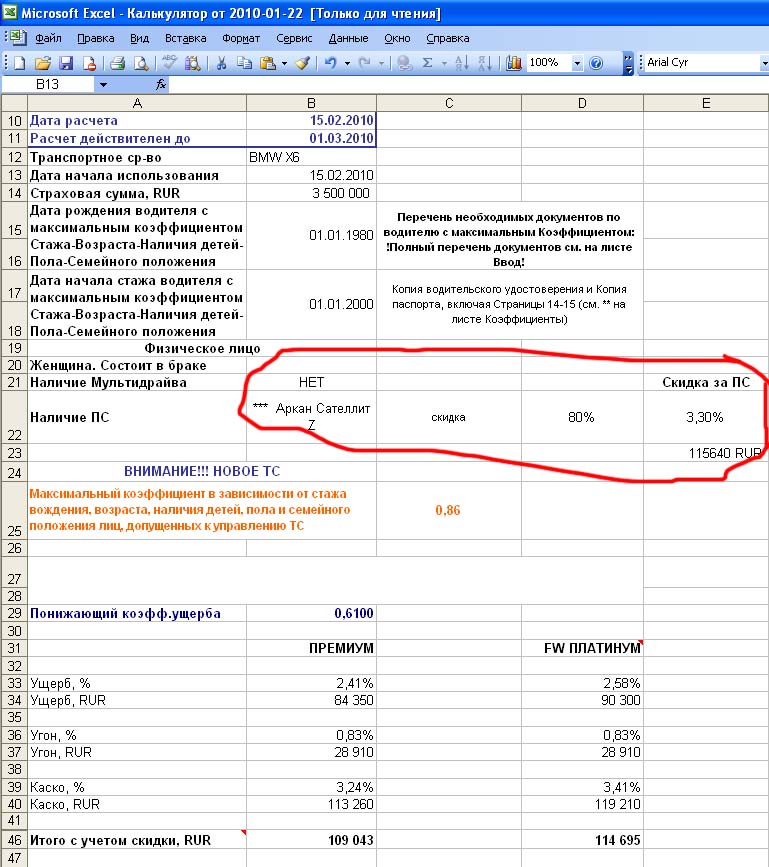
Task: Select the Аркан Сателлит Z cell
Action: [x=311, y=417]
